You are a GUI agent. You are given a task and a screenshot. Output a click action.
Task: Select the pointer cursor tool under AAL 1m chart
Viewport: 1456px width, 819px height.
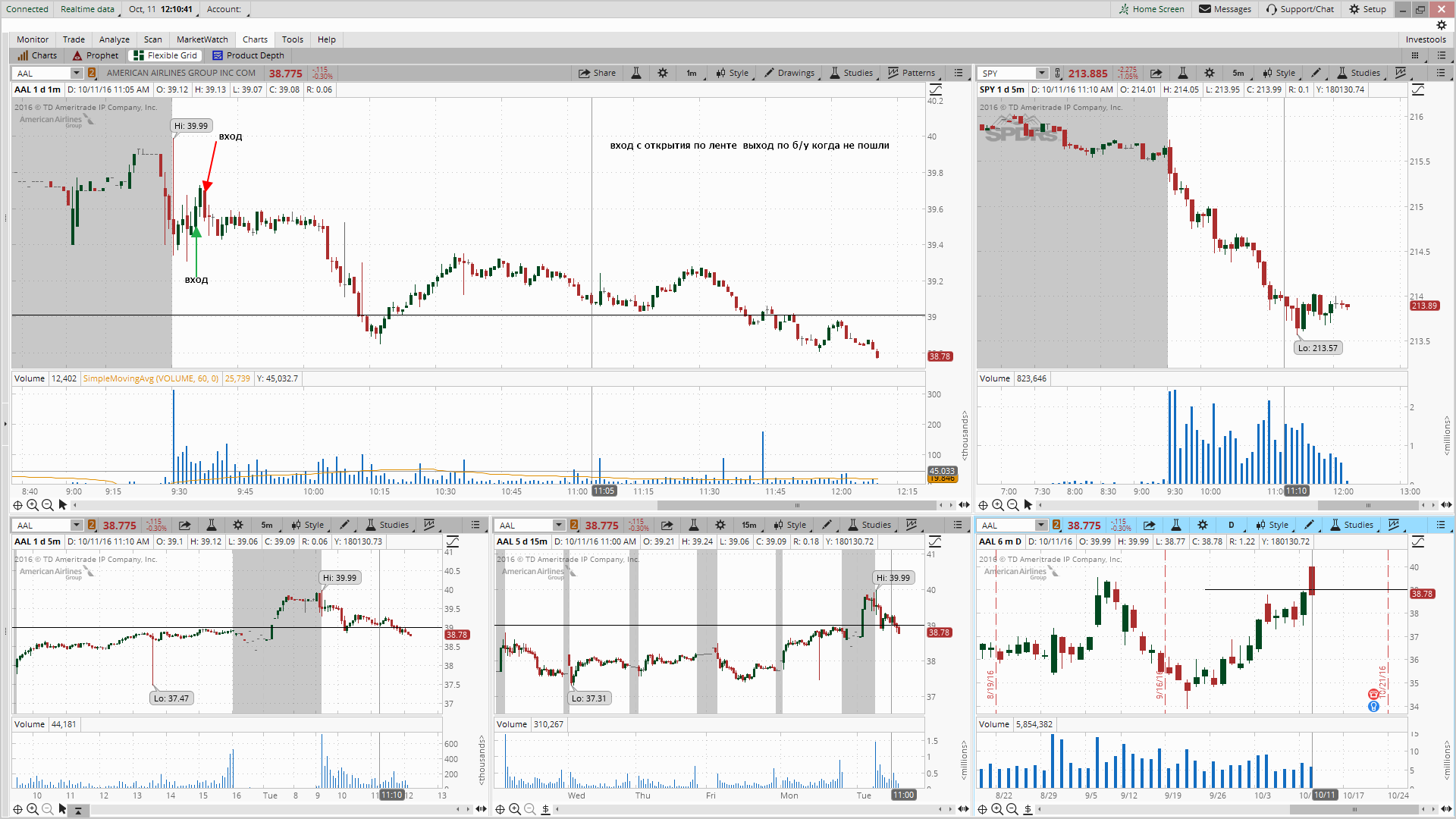coord(63,505)
